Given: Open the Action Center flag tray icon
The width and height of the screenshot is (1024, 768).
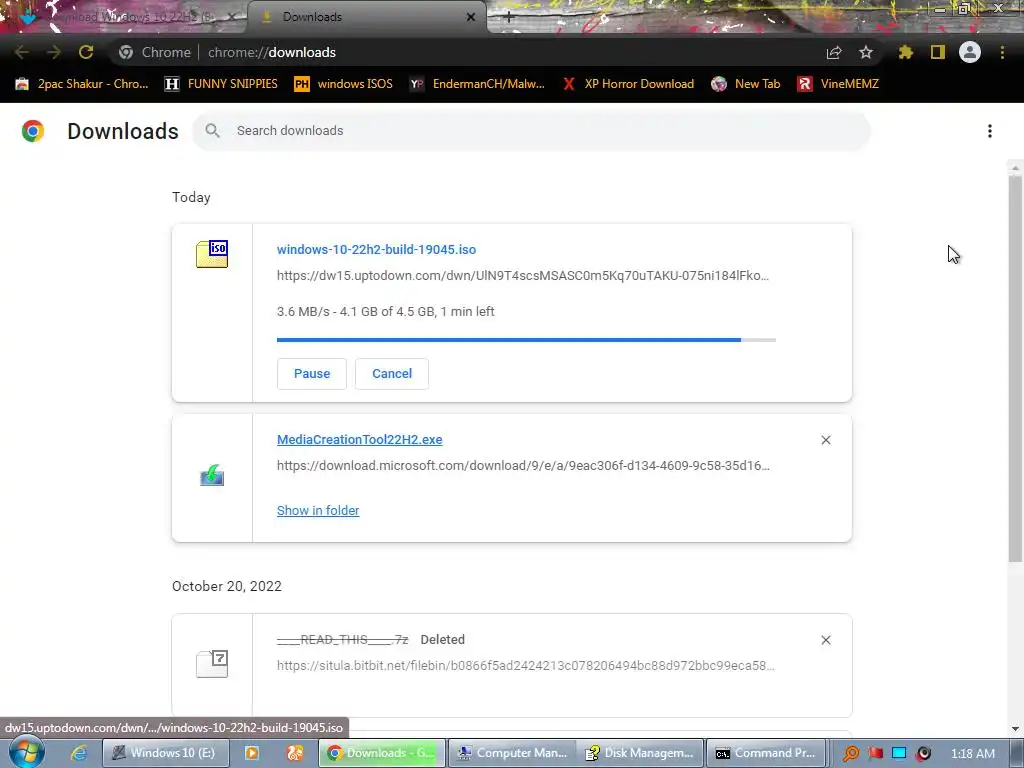Looking at the screenshot, I should [x=875, y=753].
